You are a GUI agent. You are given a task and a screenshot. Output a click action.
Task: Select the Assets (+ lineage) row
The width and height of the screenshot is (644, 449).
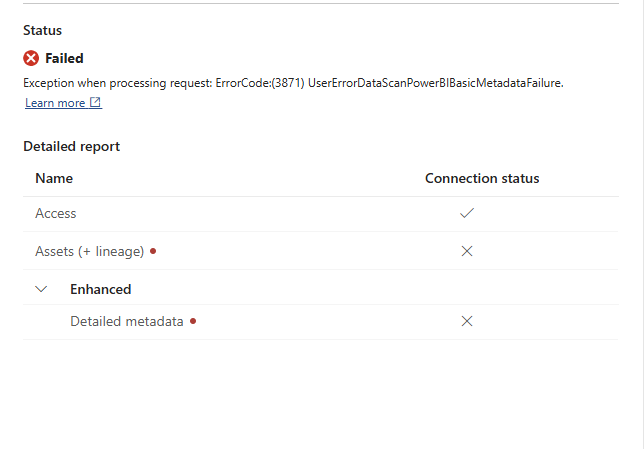(x=90, y=251)
